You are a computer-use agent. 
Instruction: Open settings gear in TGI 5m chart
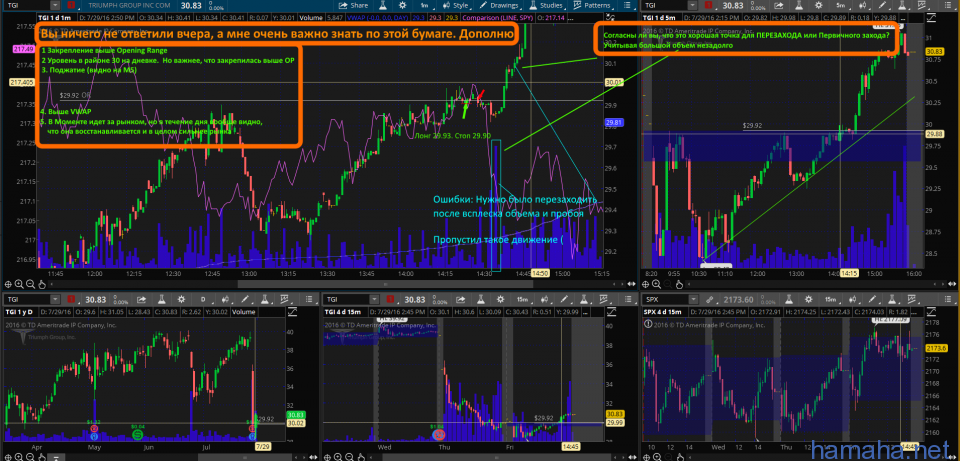(x=819, y=6)
